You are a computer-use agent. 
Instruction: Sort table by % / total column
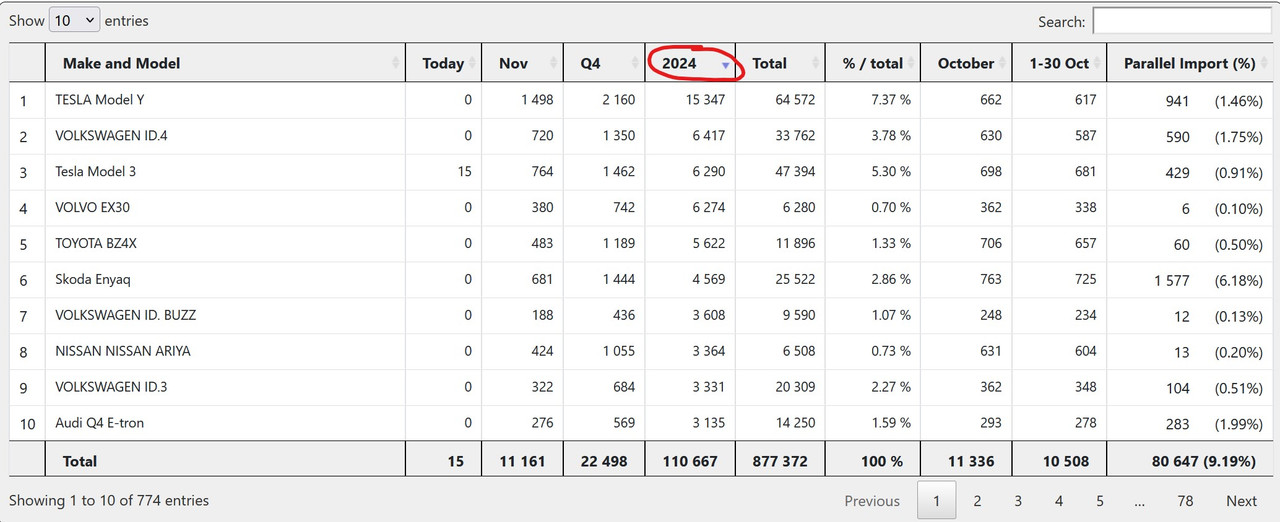pos(873,63)
